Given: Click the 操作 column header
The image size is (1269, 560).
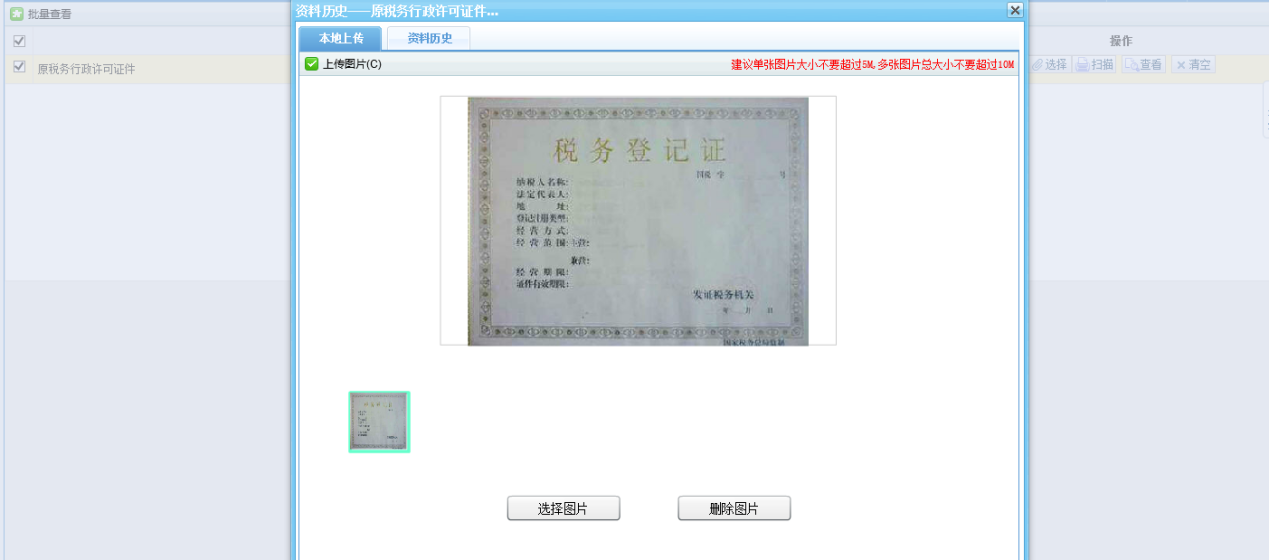Looking at the screenshot, I should click(1120, 41).
